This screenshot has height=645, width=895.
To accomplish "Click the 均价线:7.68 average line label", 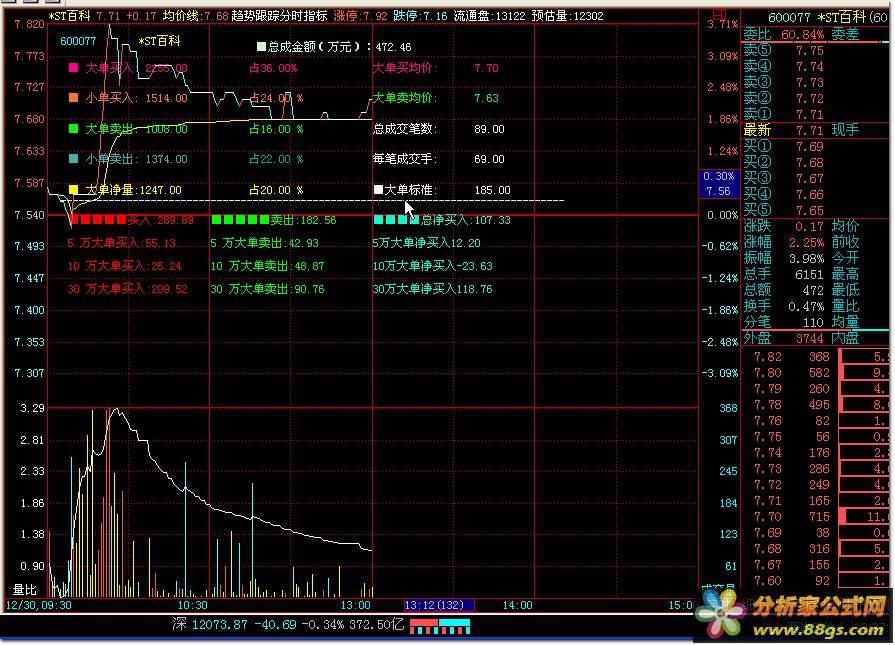I will (195, 16).
